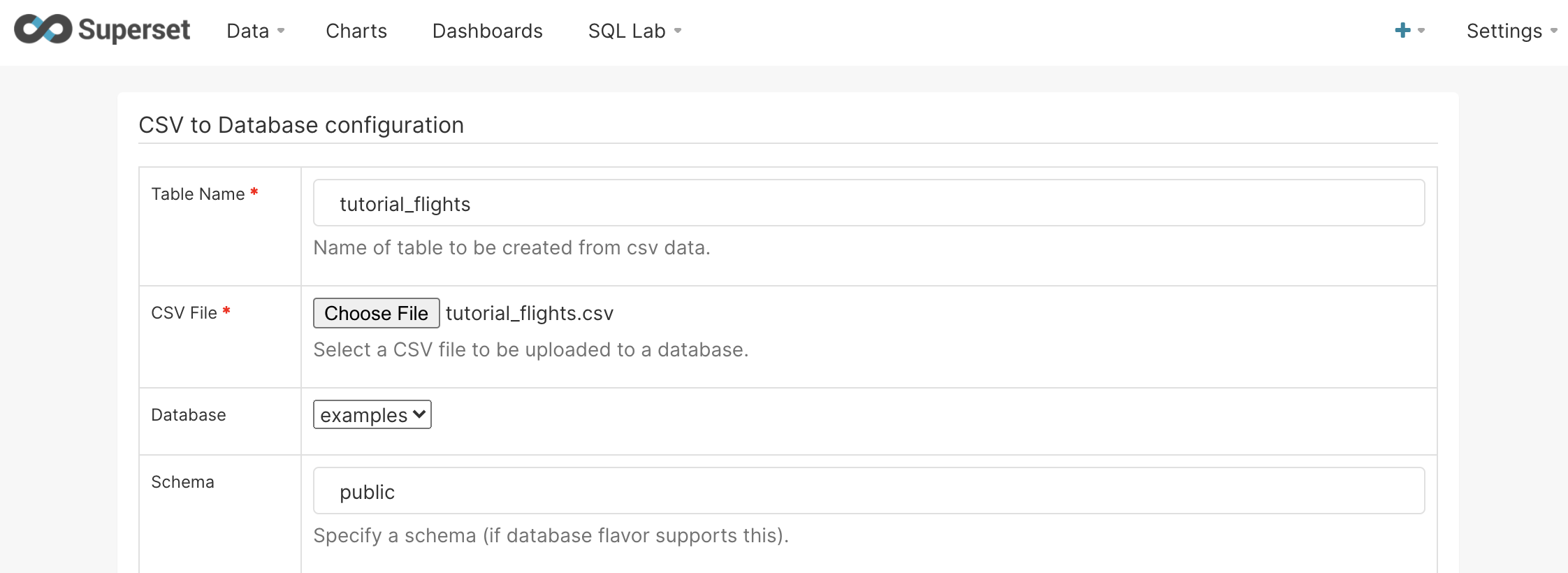Click the Settings dropdown arrow

pyautogui.click(x=1554, y=31)
